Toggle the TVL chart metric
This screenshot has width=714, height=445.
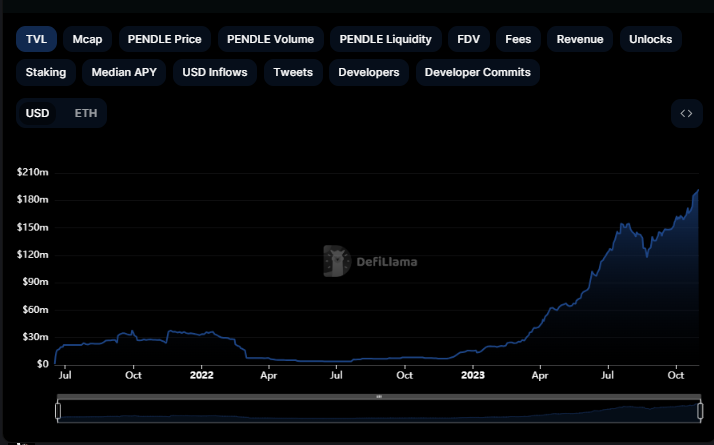coord(36,39)
